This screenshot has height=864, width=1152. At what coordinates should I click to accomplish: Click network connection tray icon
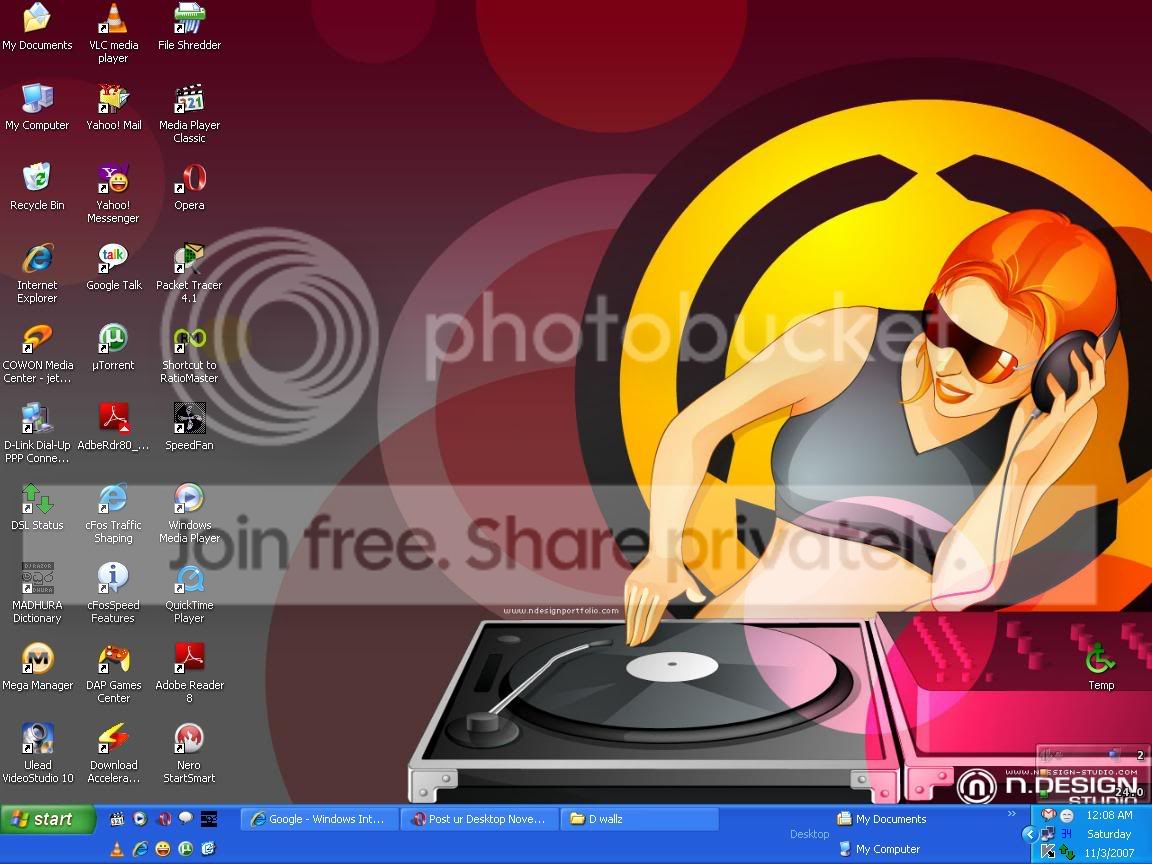tap(1048, 834)
